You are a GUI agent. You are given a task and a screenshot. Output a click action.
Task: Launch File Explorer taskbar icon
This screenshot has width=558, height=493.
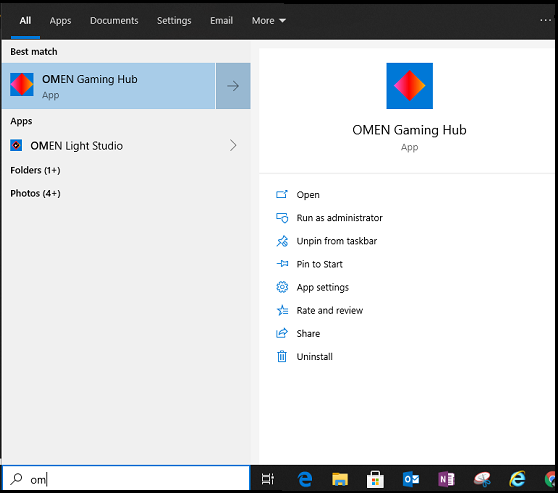pos(340,479)
